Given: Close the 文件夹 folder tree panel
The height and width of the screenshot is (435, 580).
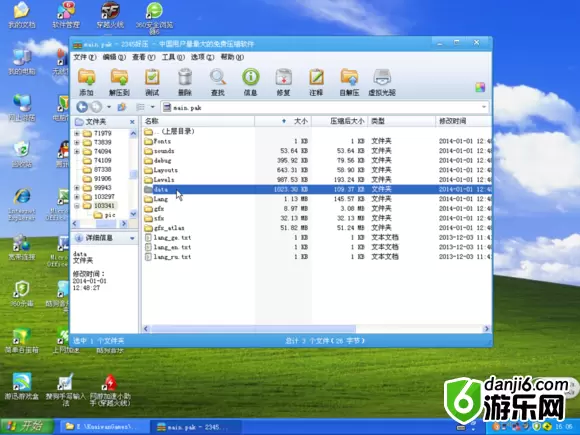Looking at the screenshot, I should tap(132, 122).
